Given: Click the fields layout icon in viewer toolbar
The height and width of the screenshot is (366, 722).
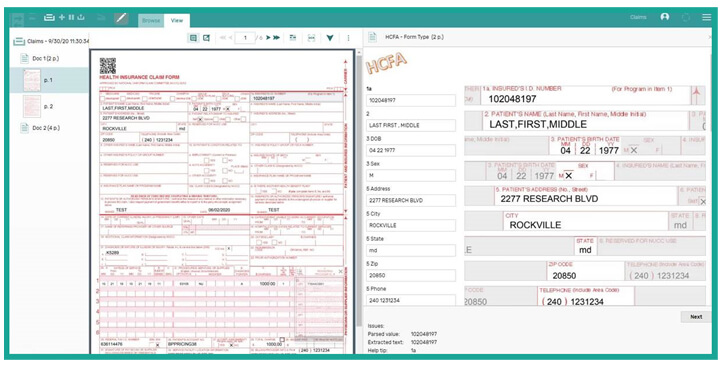Looking at the screenshot, I should tap(293, 38).
